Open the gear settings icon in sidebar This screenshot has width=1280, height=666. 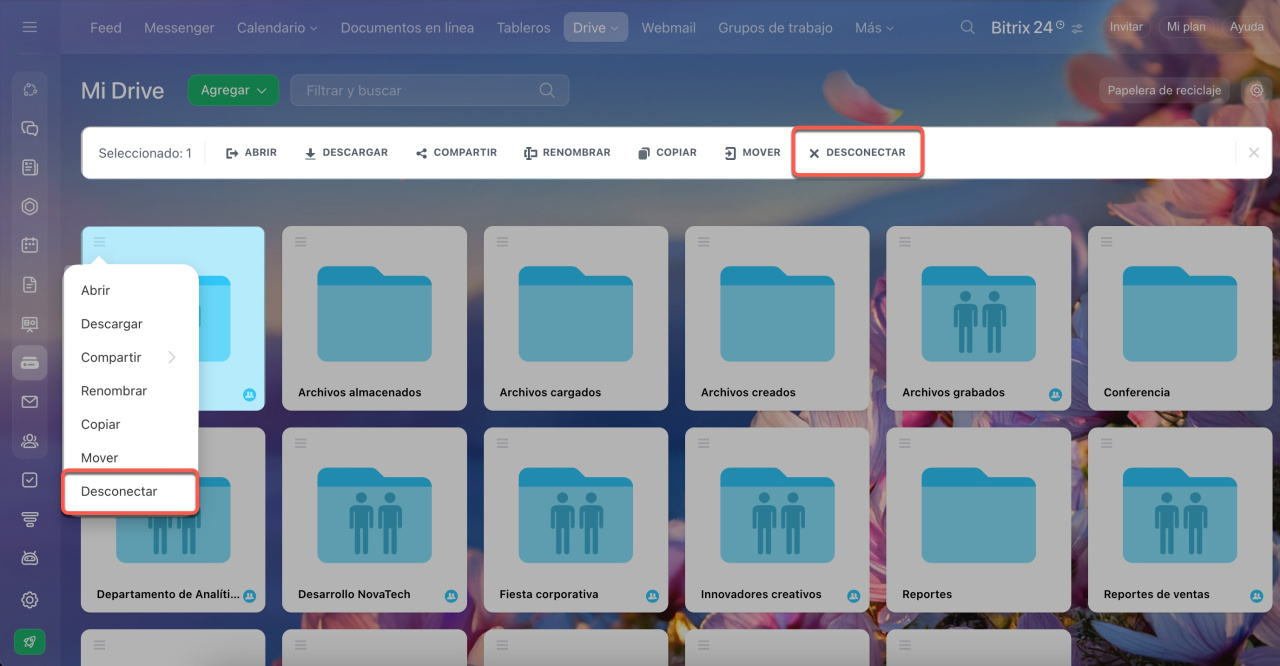29,600
